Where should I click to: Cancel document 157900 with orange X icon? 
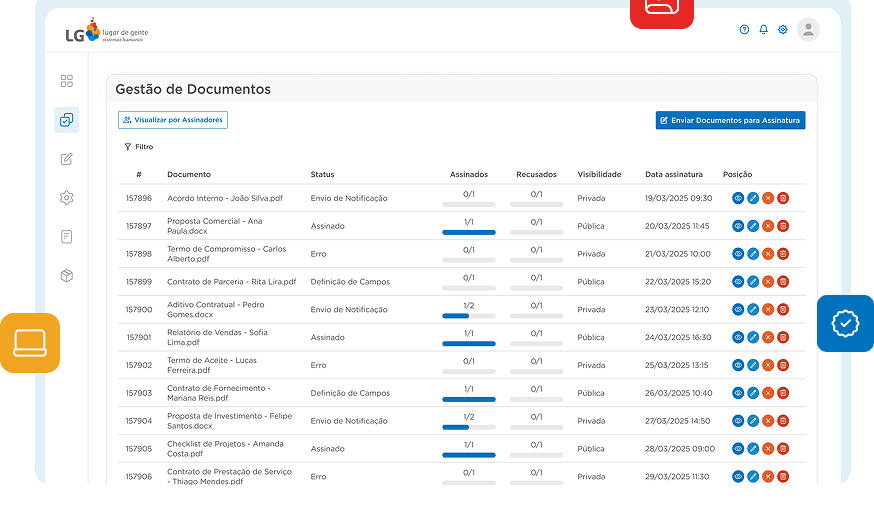[768, 310]
